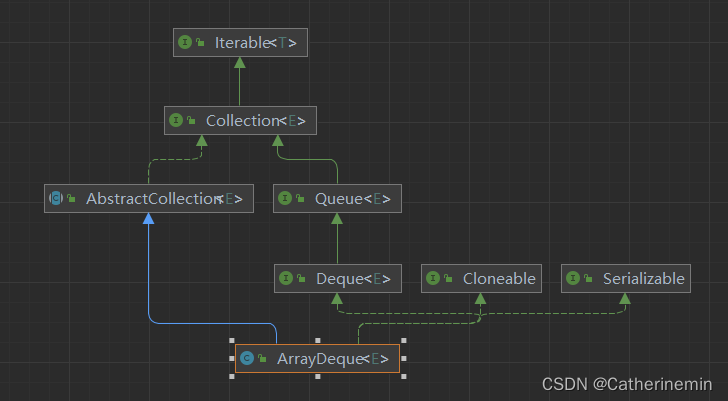Click the public lock icon on Cloneable
The width and height of the screenshot is (728, 401).
click(x=448, y=278)
